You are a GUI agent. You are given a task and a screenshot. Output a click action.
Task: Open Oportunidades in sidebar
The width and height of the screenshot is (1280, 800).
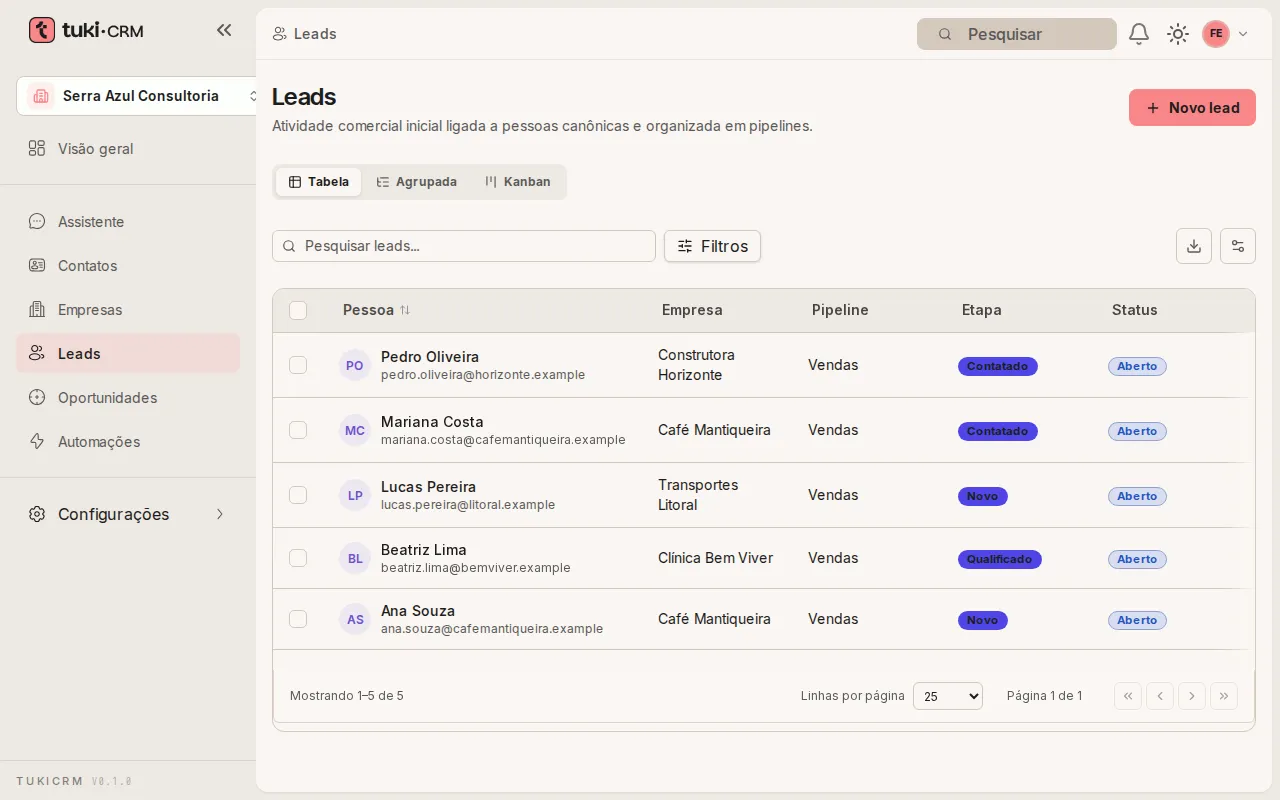point(128,398)
